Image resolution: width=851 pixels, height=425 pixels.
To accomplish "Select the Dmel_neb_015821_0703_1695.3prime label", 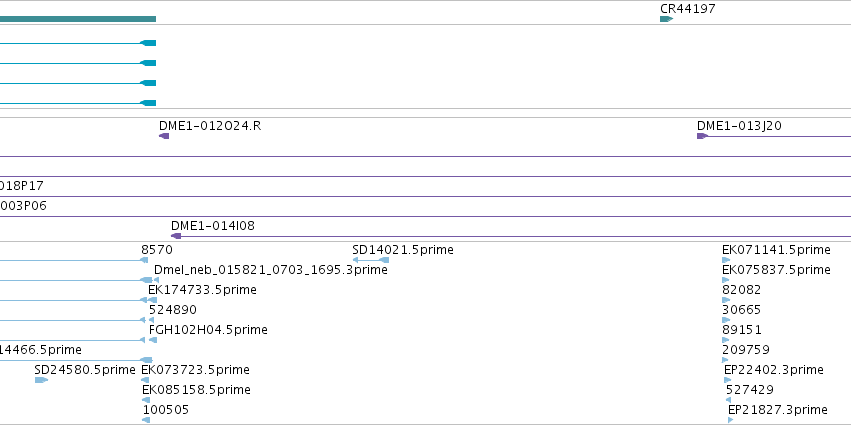I will 271,269.
